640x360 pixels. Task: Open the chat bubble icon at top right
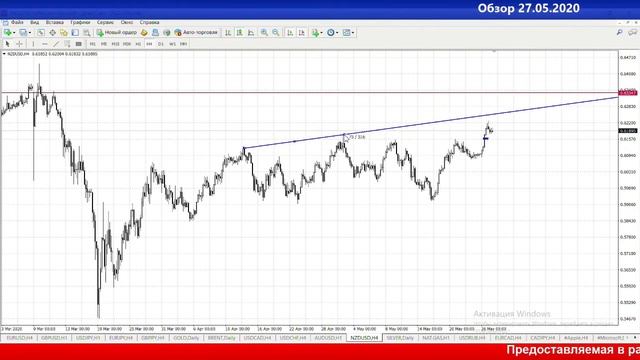[632, 32]
